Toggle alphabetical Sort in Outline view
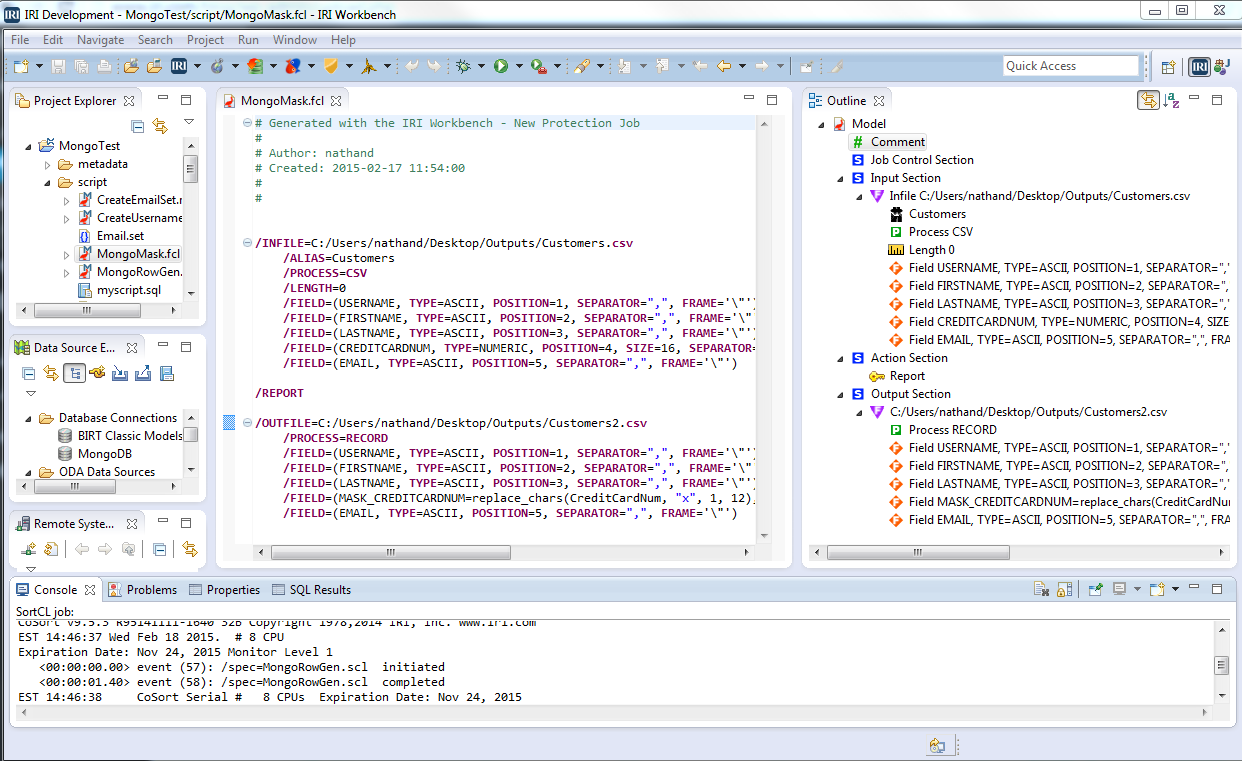The image size is (1242, 761). (1171, 101)
